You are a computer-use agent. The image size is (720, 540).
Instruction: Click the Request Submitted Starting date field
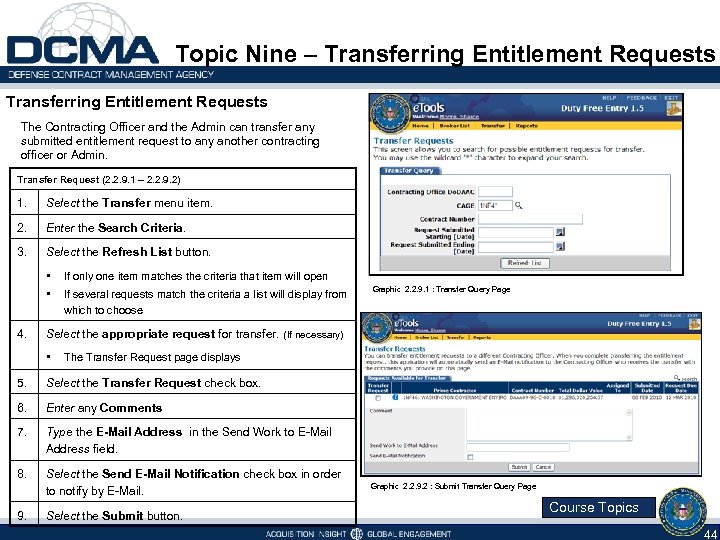tap(516, 233)
